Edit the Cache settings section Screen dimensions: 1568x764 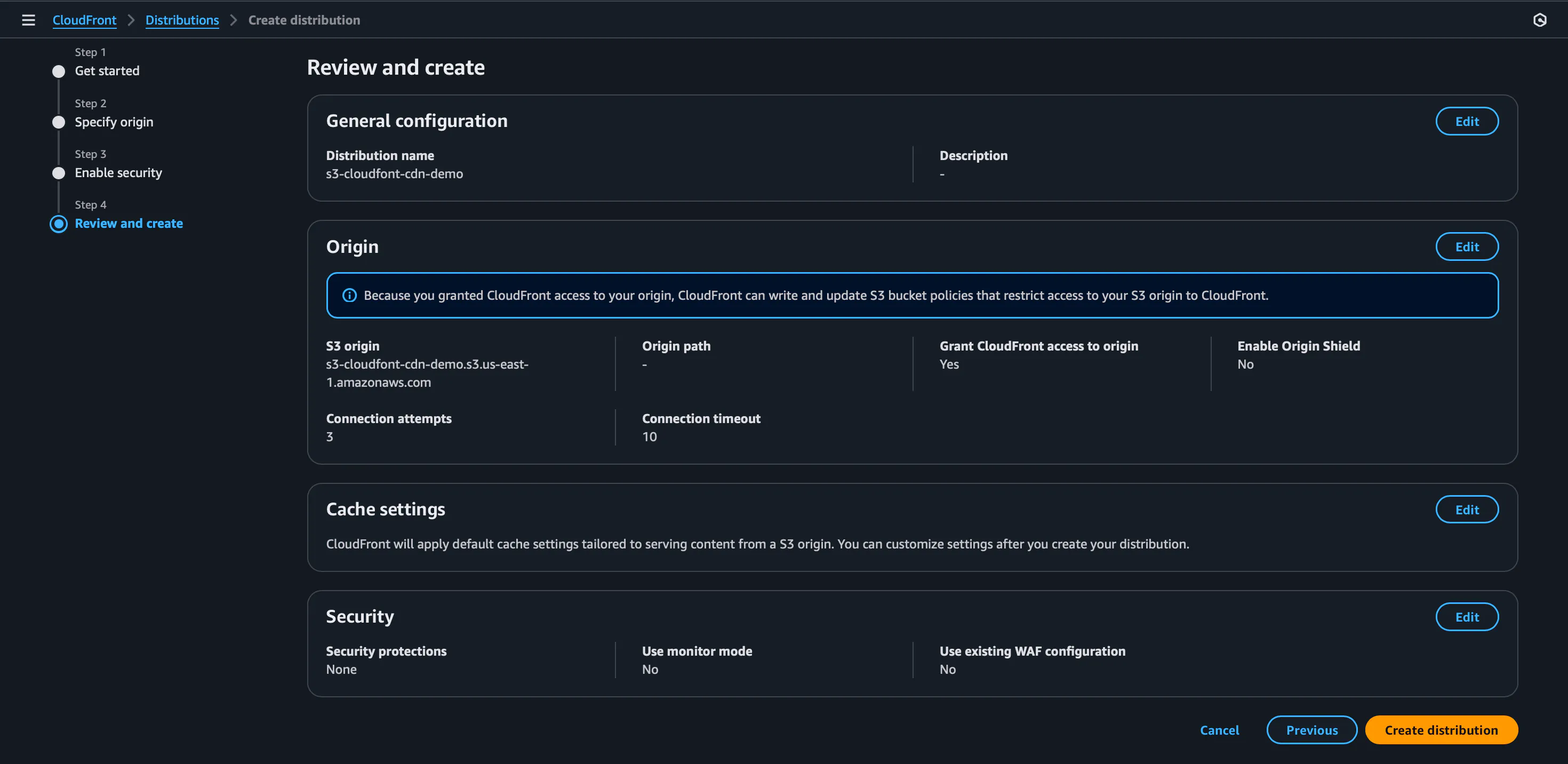point(1467,510)
